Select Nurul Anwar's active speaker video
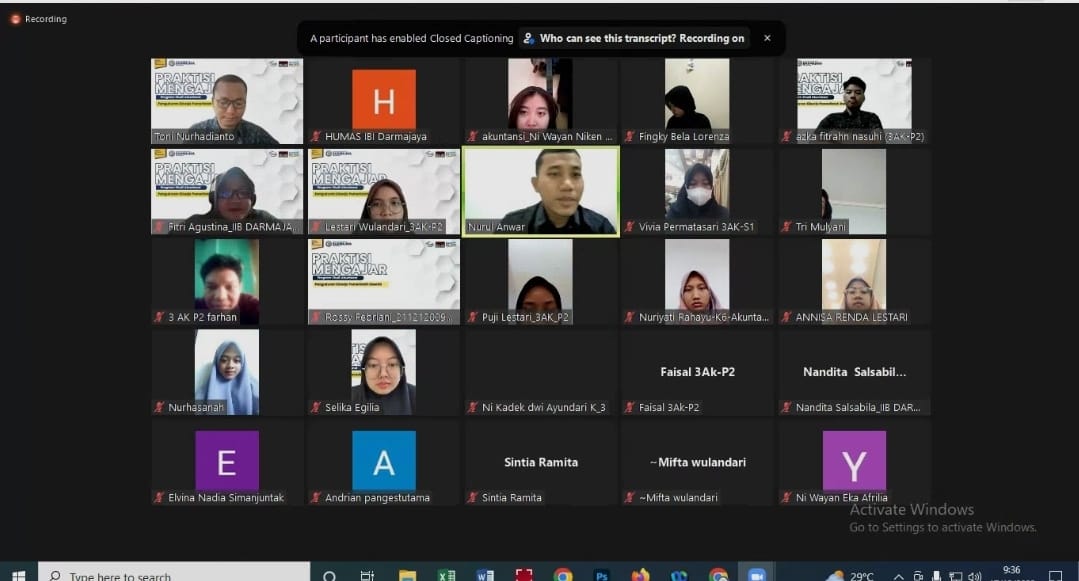The image size is (1079, 581). tap(540, 191)
